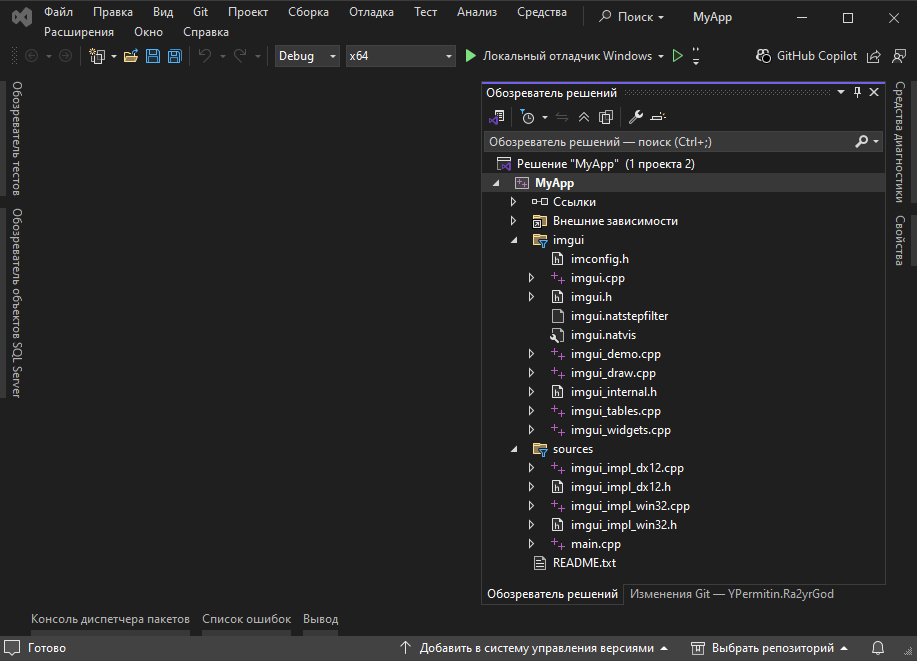The width and height of the screenshot is (917, 661).
Task: Open GitHub Copilot from the toolbar
Action: (x=806, y=56)
